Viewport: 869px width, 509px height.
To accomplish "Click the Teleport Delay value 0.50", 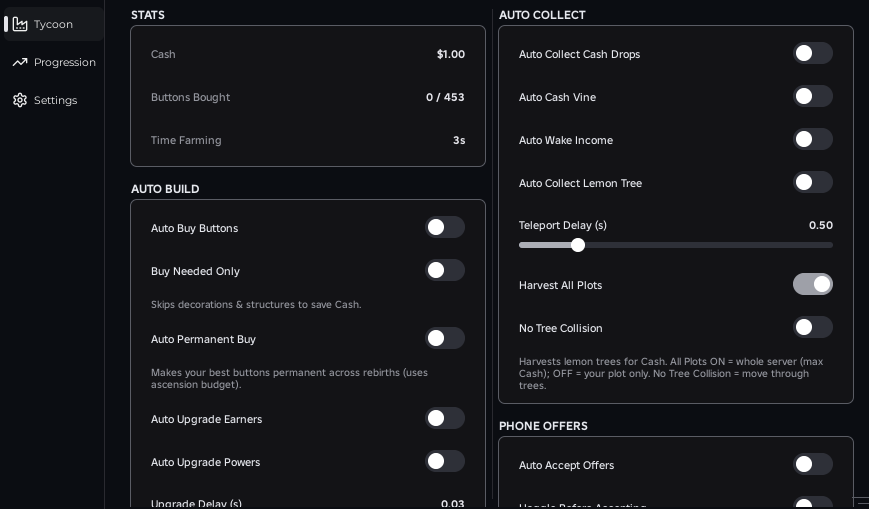I will [821, 225].
